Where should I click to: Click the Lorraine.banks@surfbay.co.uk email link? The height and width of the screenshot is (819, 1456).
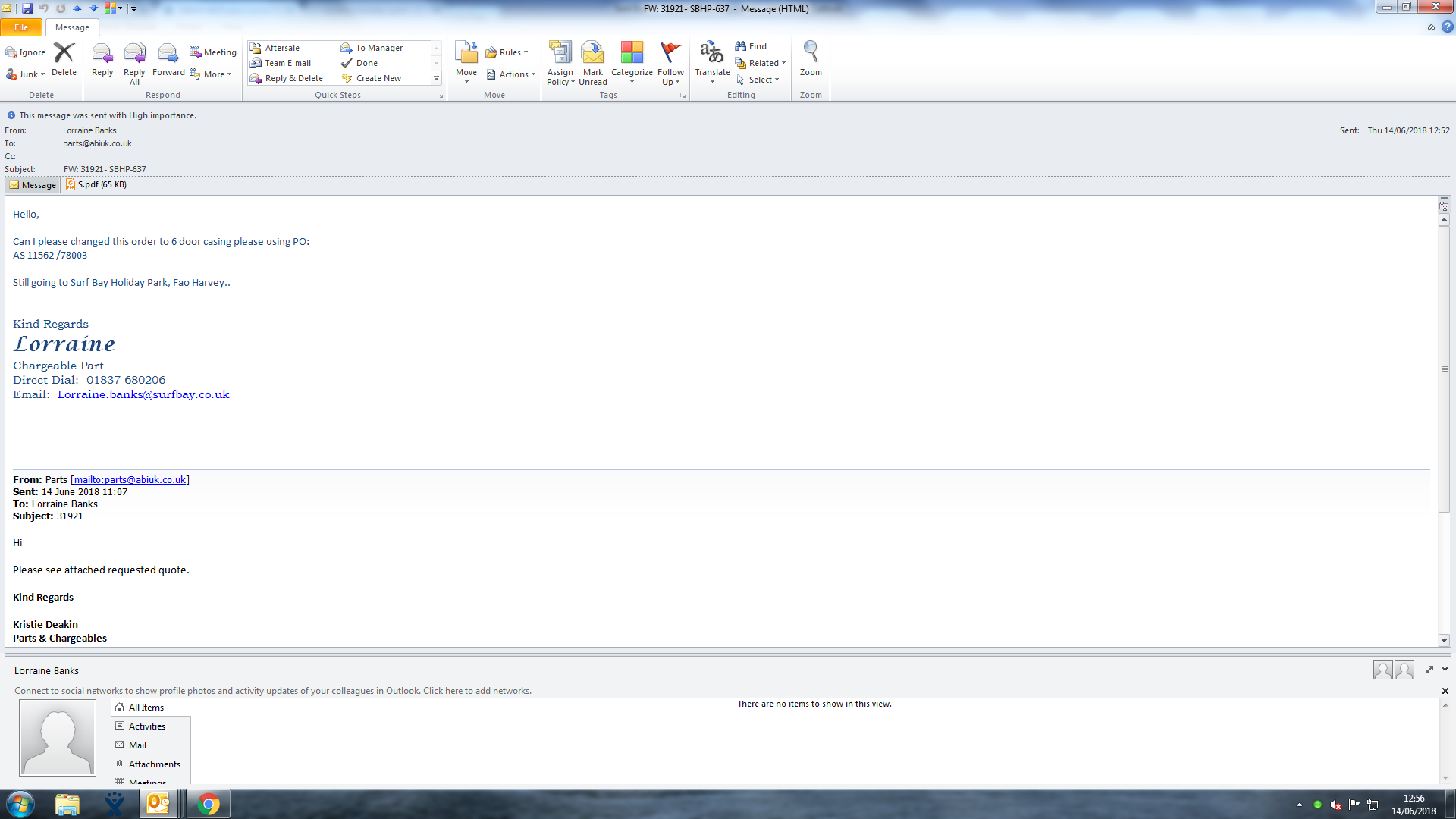pos(143,394)
